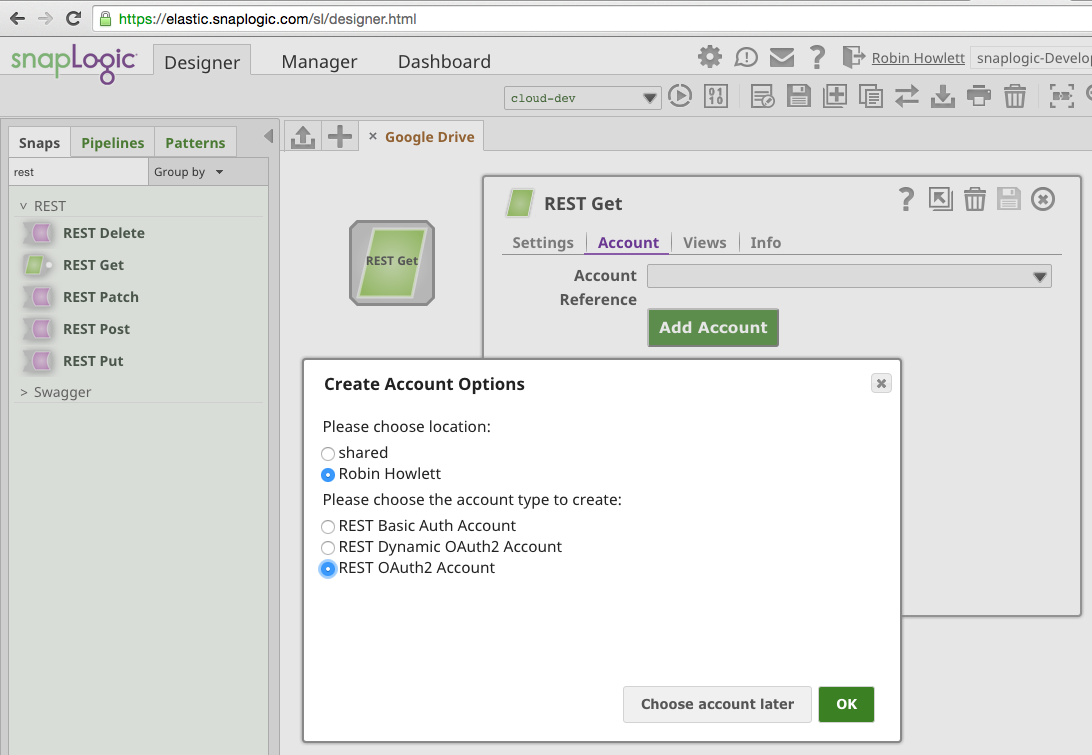Close the Google Drive pipeline tab

click(x=373, y=137)
